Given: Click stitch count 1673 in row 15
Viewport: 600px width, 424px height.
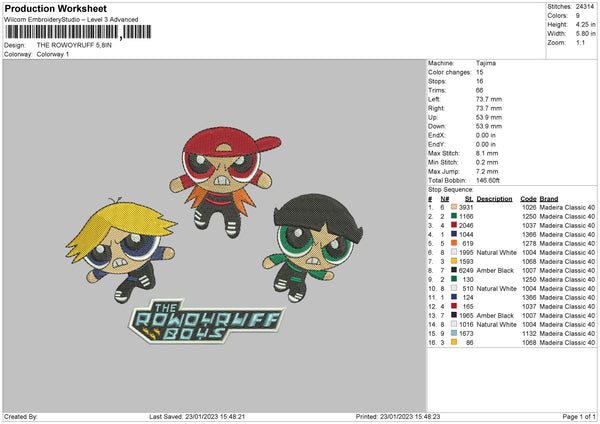Looking at the screenshot, I should [x=466, y=334].
